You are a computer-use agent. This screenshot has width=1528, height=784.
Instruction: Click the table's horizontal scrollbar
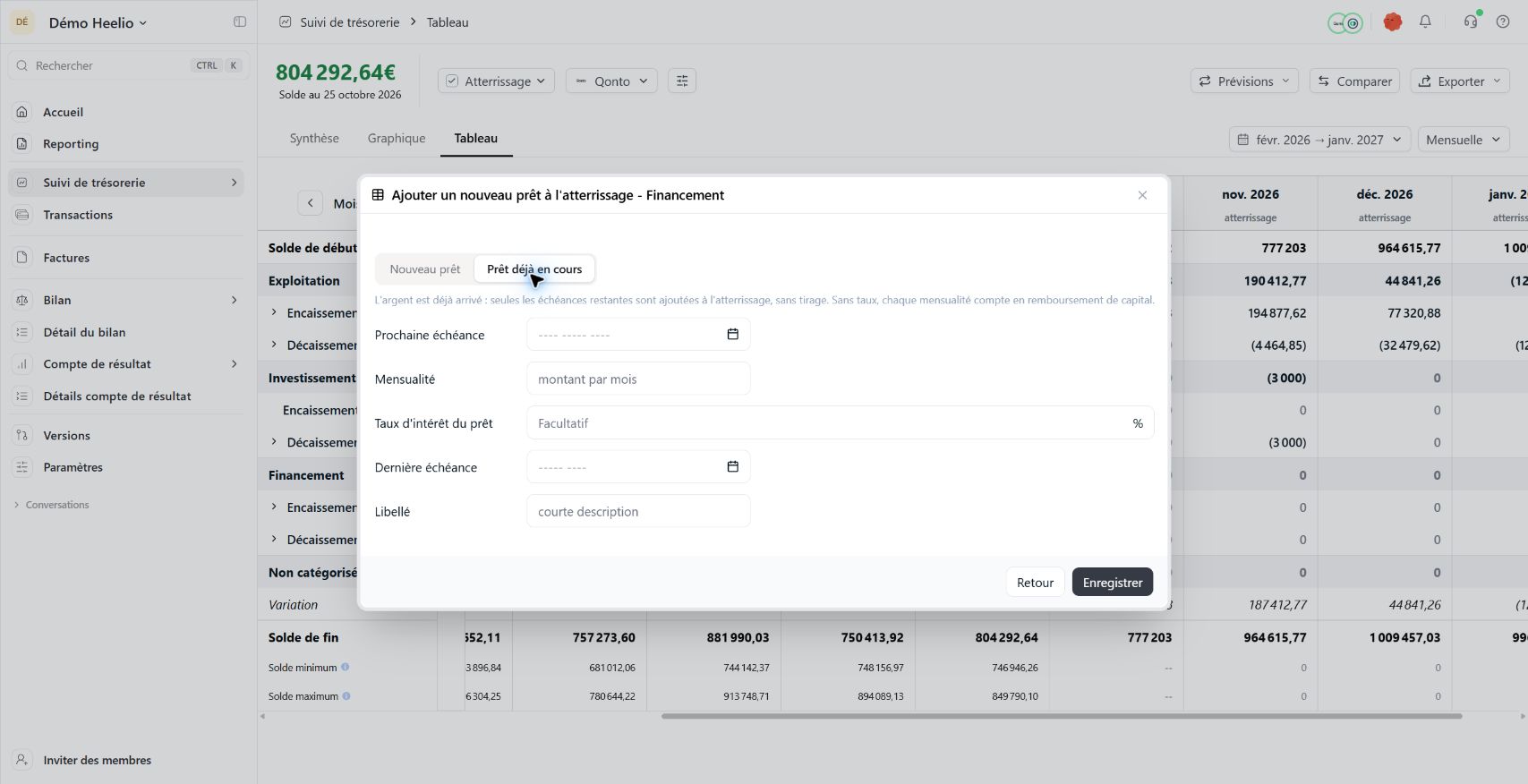(x=1061, y=716)
